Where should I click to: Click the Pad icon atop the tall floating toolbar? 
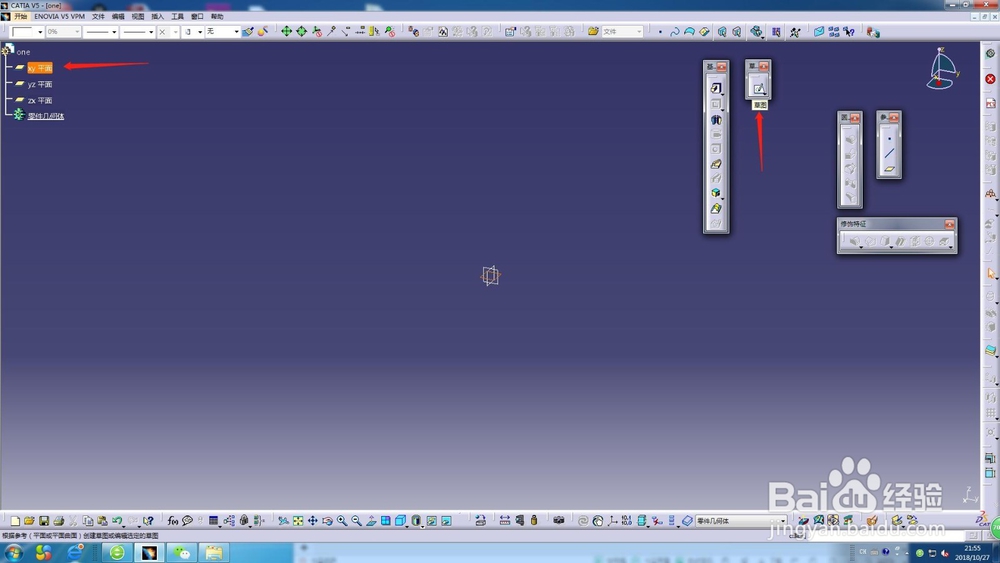point(716,88)
